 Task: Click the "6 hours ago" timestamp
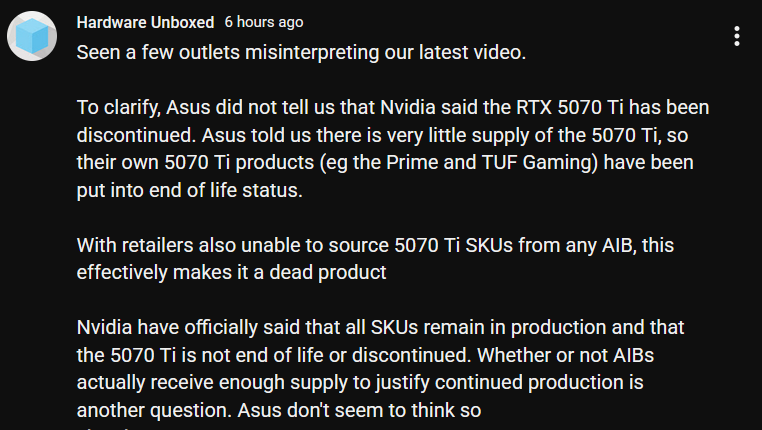pyautogui.click(x=264, y=21)
